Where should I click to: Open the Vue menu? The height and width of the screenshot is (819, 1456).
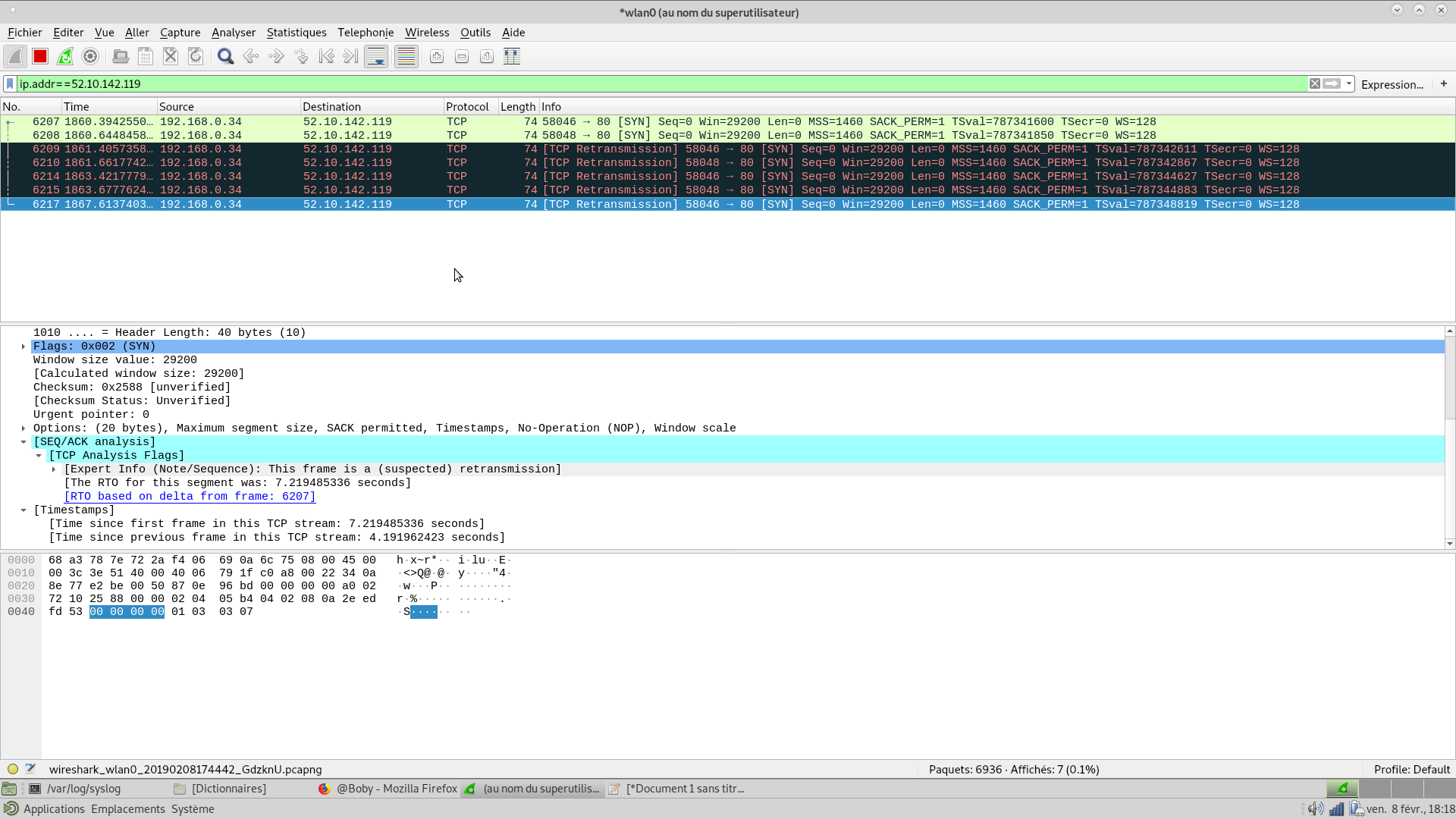click(x=104, y=32)
